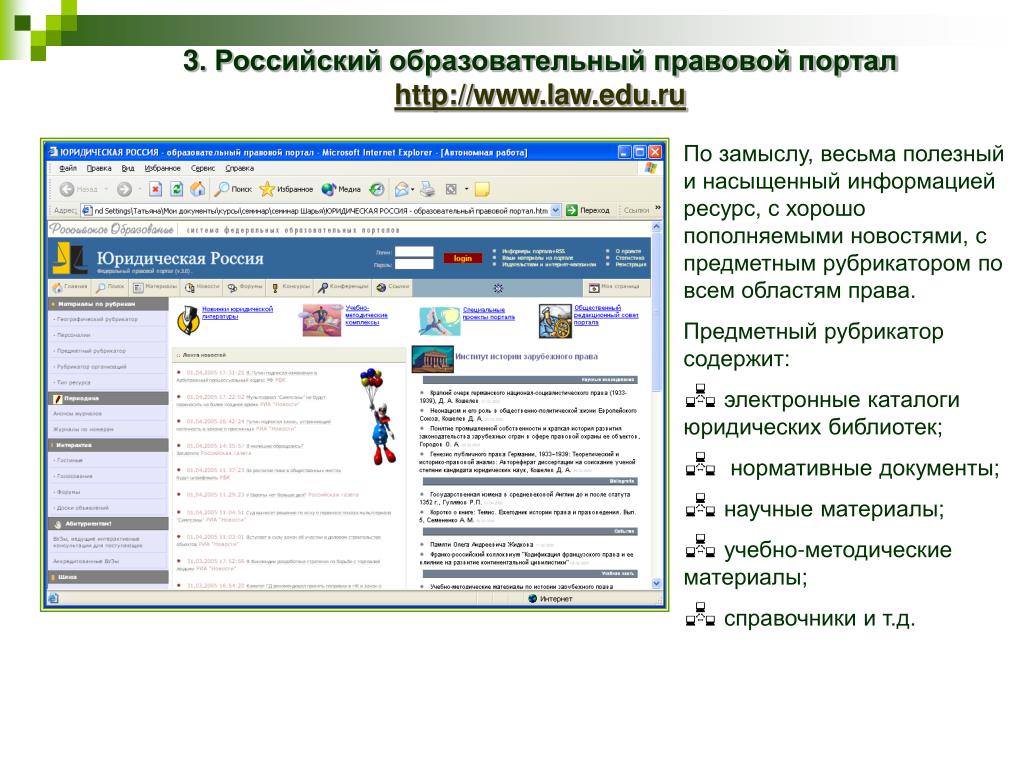The height and width of the screenshot is (768, 1024).
Task: Open the Конференции portal nav item
Action: coord(344,287)
